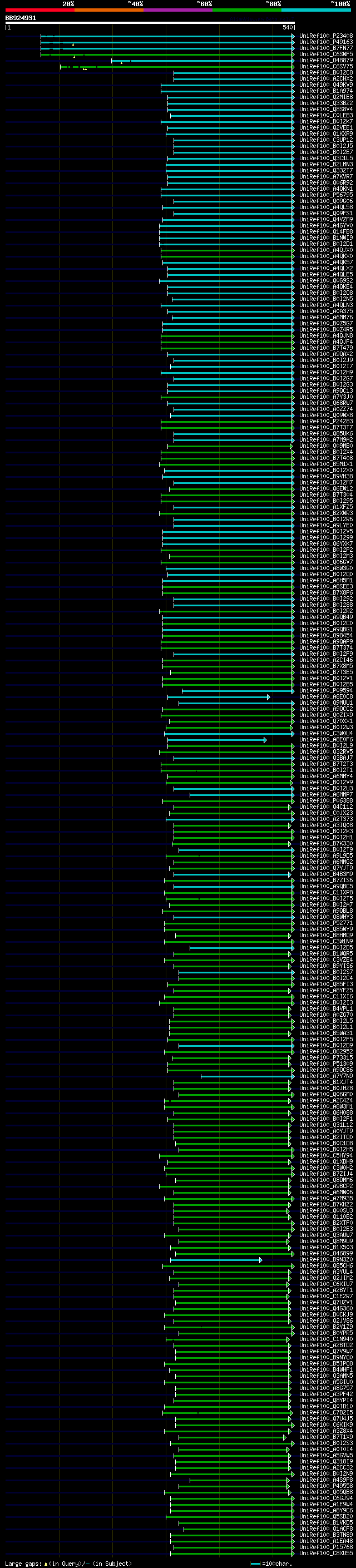Open hit UniRef100_O48879
356x1568 pixels.
(x=326, y=60)
